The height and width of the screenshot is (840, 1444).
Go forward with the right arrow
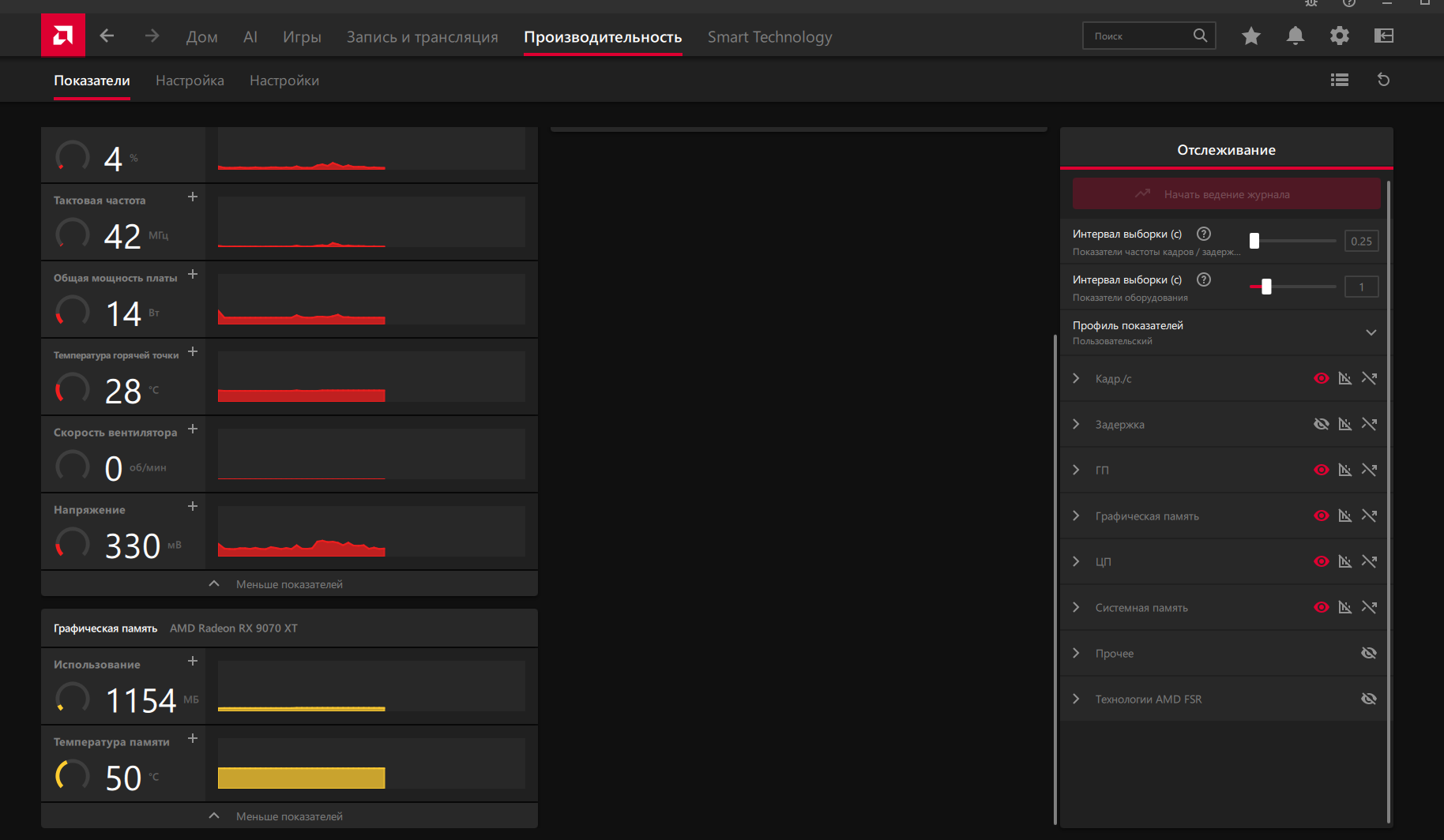pos(152,36)
